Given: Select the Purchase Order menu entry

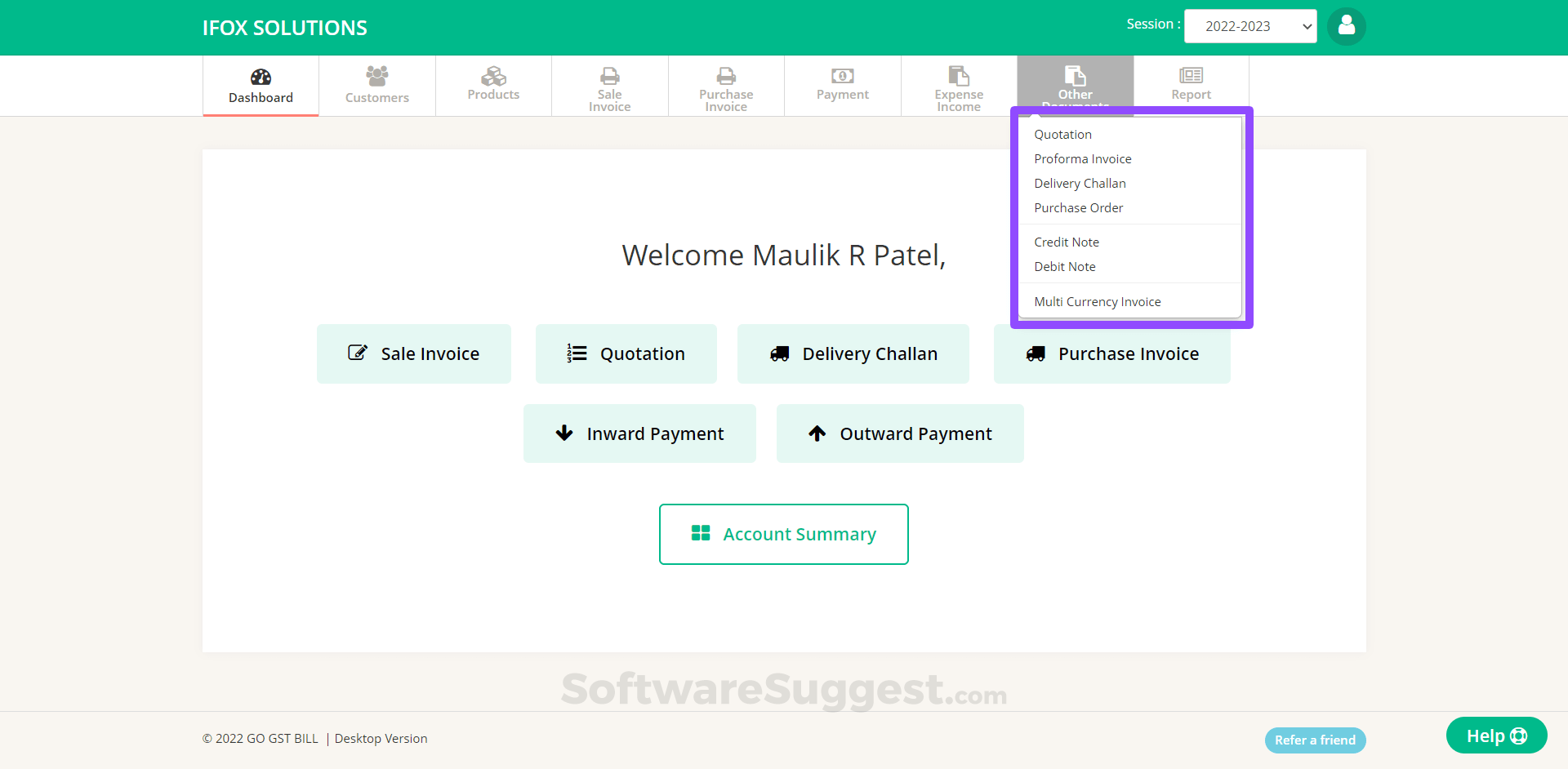Looking at the screenshot, I should point(1078,207).
